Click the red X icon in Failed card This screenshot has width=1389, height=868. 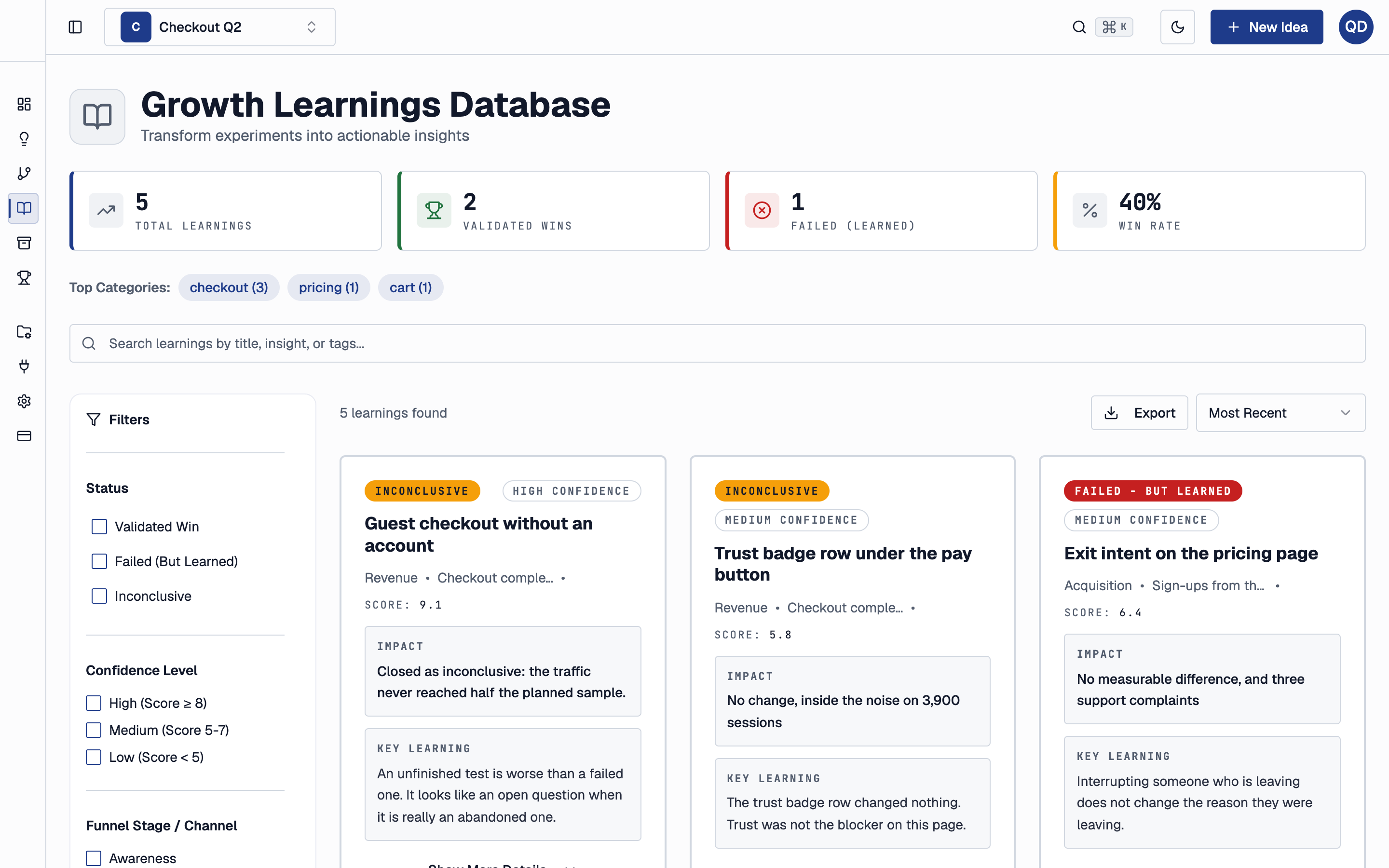(x=762, y=210)
